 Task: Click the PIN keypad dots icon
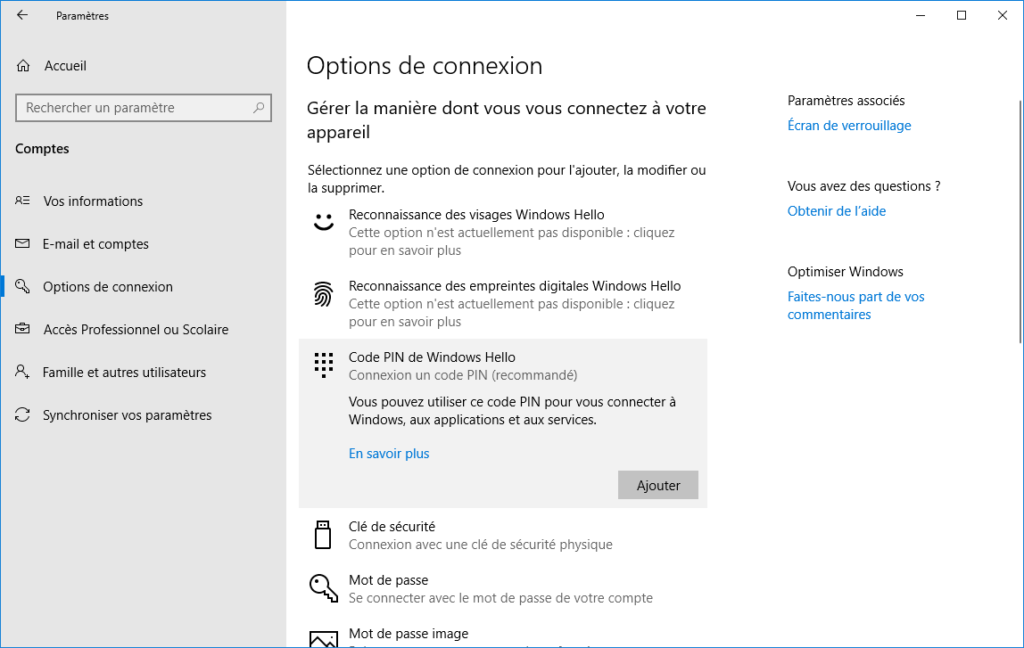(323, 365)
